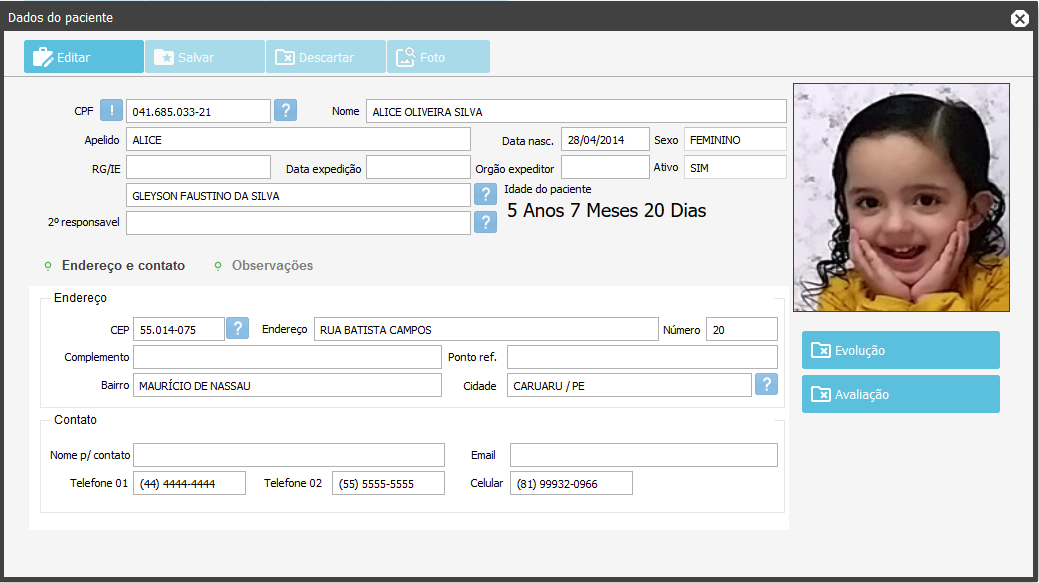Click the Cidade lookup question mark icon
Viewport: 1039px width, 583px height.
[x=766, y=384]
